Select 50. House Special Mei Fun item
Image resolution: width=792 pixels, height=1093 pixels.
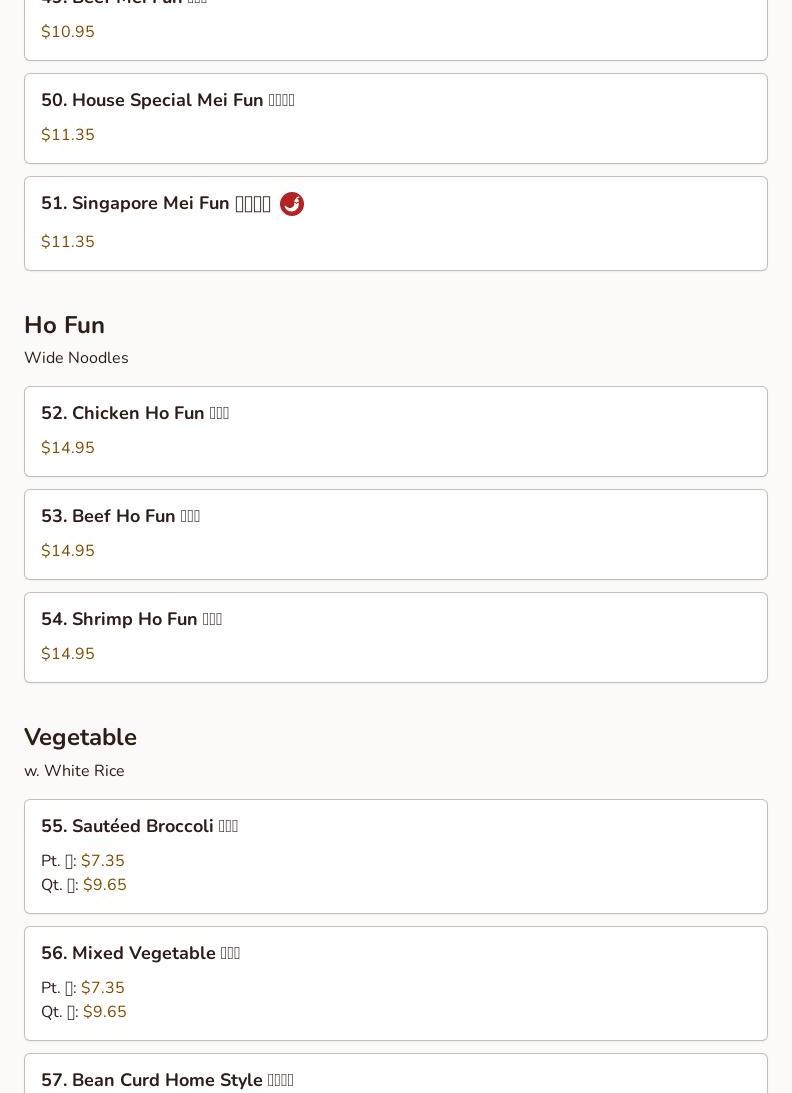click(x=396, y=119)
